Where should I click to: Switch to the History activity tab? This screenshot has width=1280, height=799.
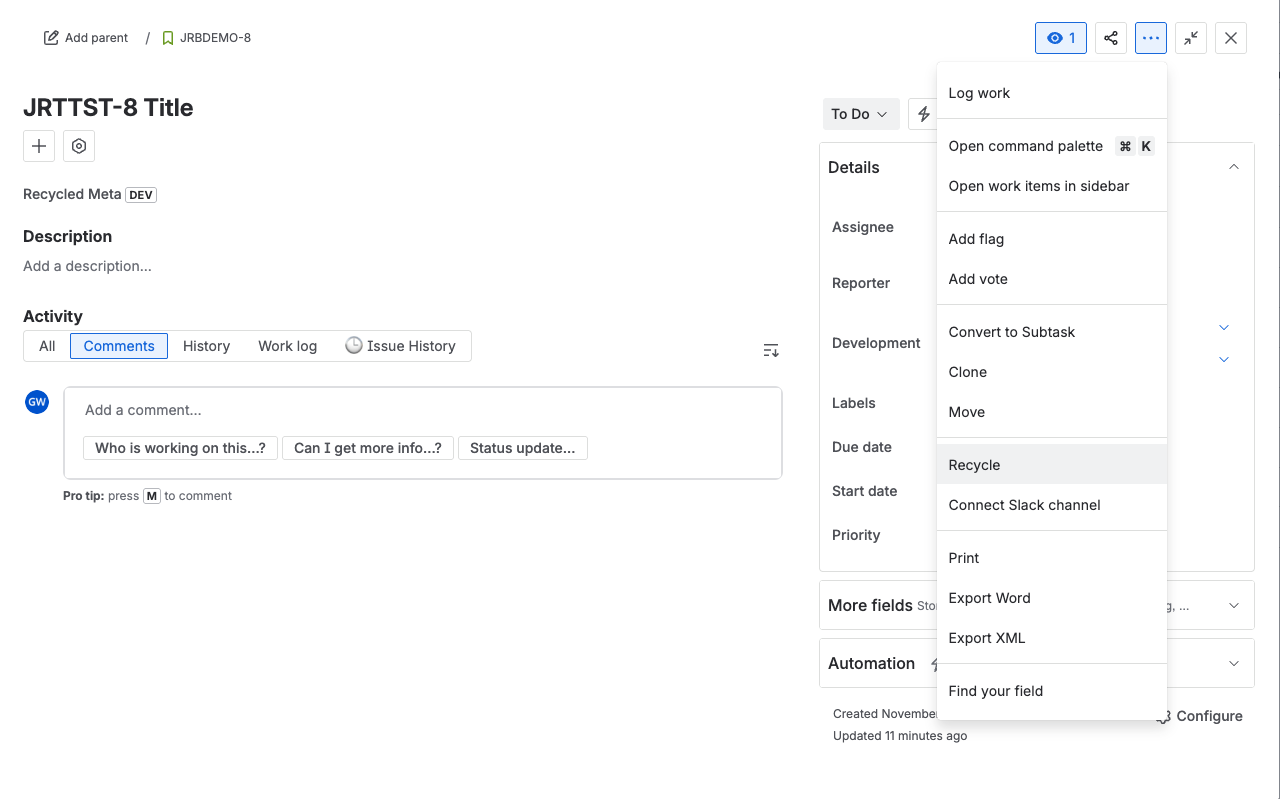point(206,346)
